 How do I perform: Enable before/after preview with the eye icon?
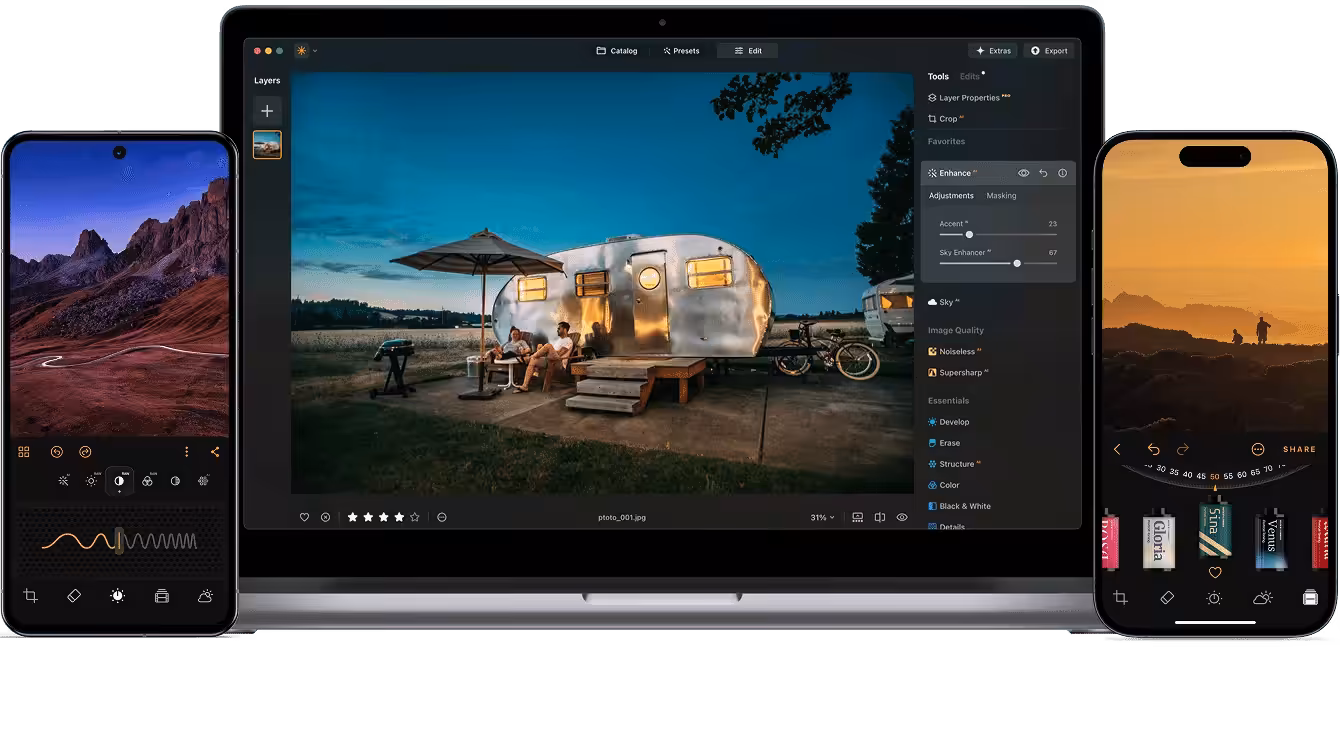tap(901, 517)
